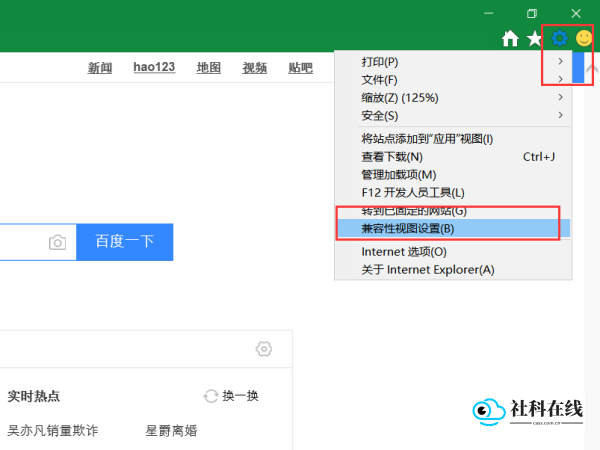This screenshot has width=600, height=450.
Task: Select 关于 Internet Explorer(A)
Action: [453, 270]
